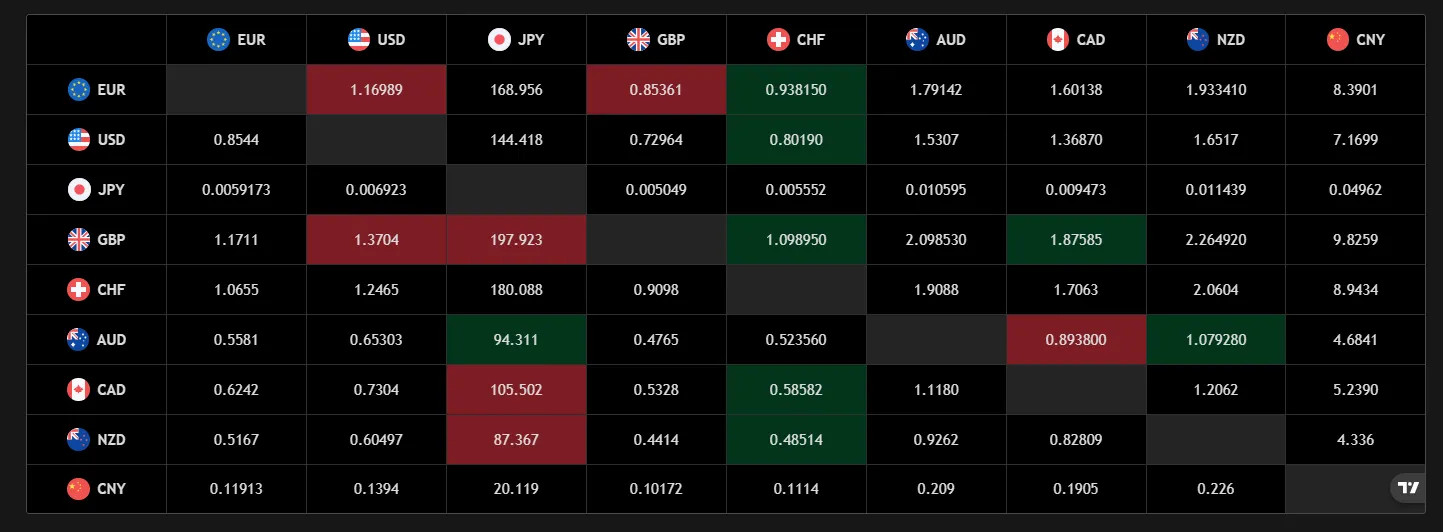This screenshot has height=532, width=1443.
Task: Click the CAD flag in header row
Action: click(x=1058, y=40)
